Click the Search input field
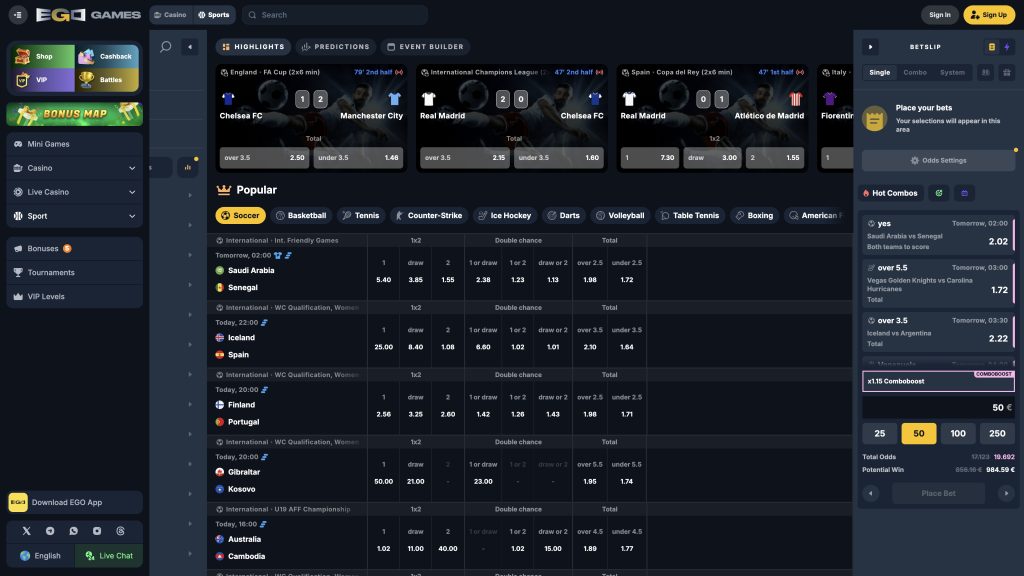Viewport: 1024px width, 576px height. 335,14
